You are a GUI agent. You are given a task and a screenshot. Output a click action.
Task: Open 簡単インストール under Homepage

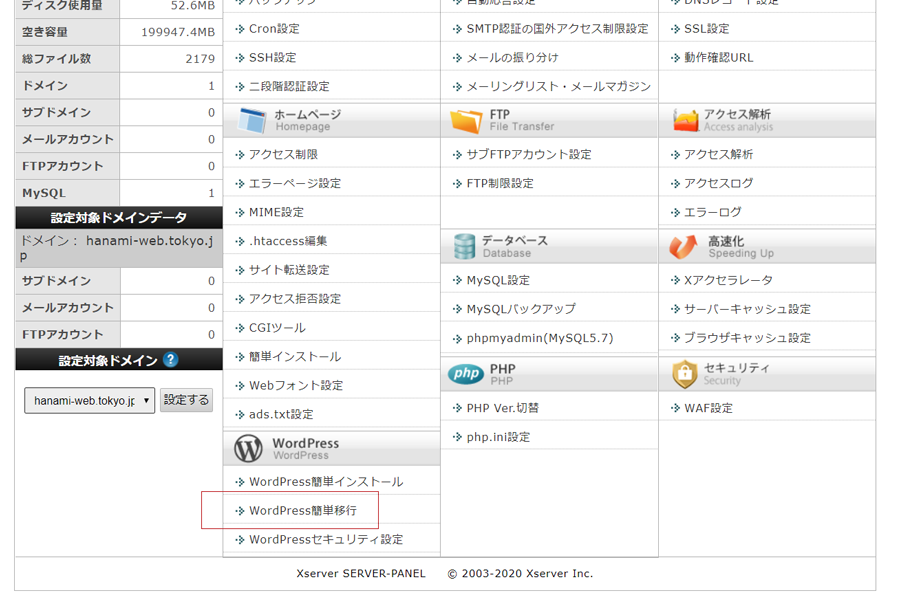tap(295, 356)
